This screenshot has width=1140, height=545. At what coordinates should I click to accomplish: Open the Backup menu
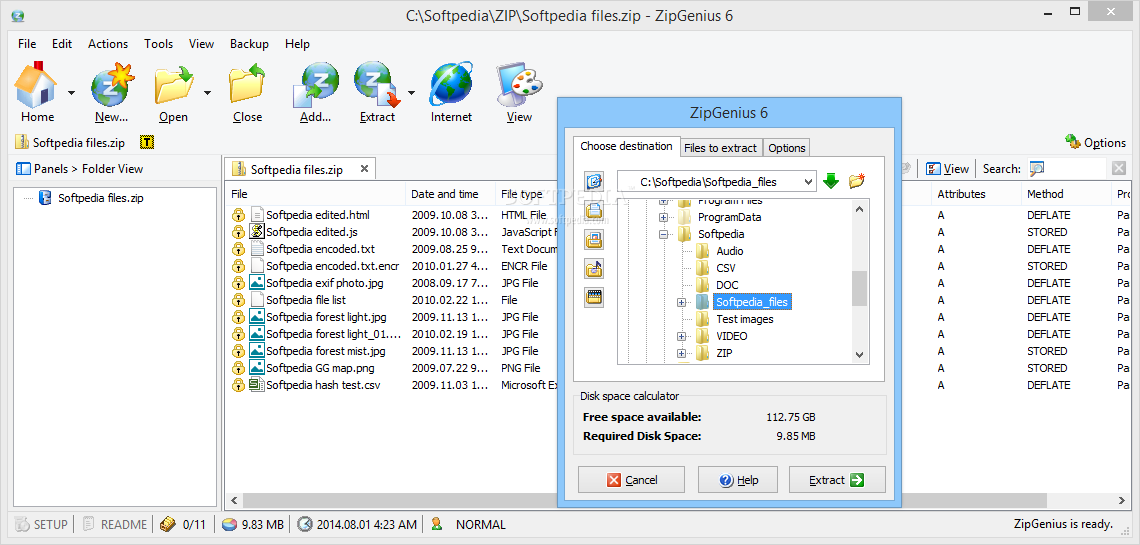coord(249,44)
